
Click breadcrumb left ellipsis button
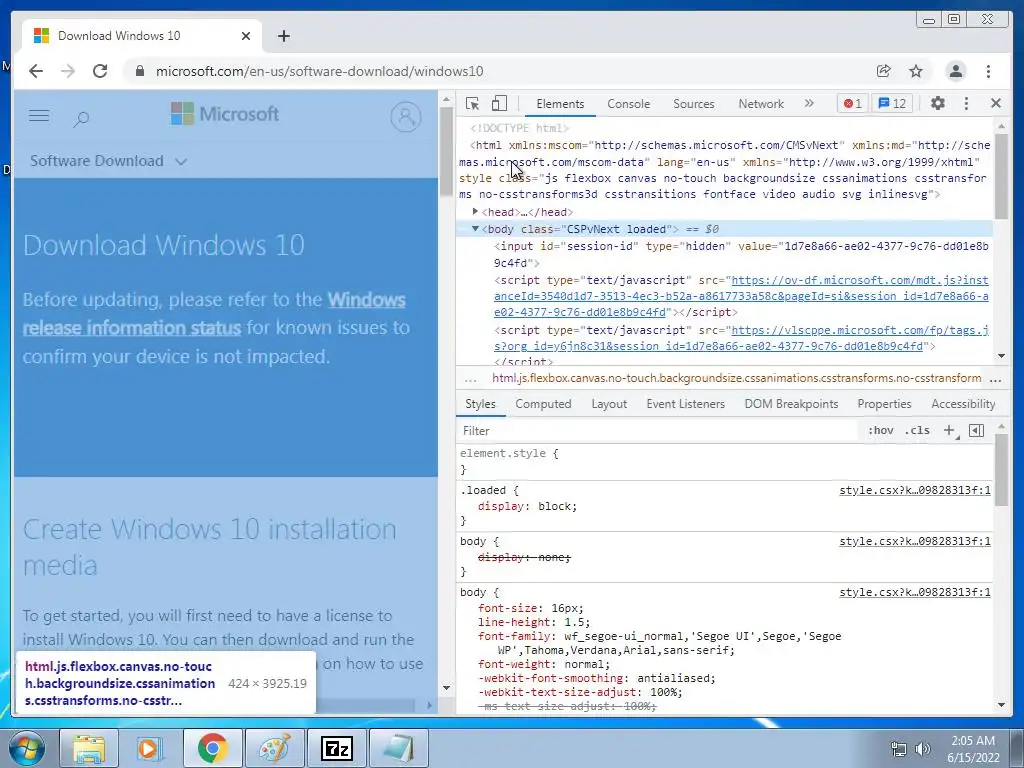(470, 378)
